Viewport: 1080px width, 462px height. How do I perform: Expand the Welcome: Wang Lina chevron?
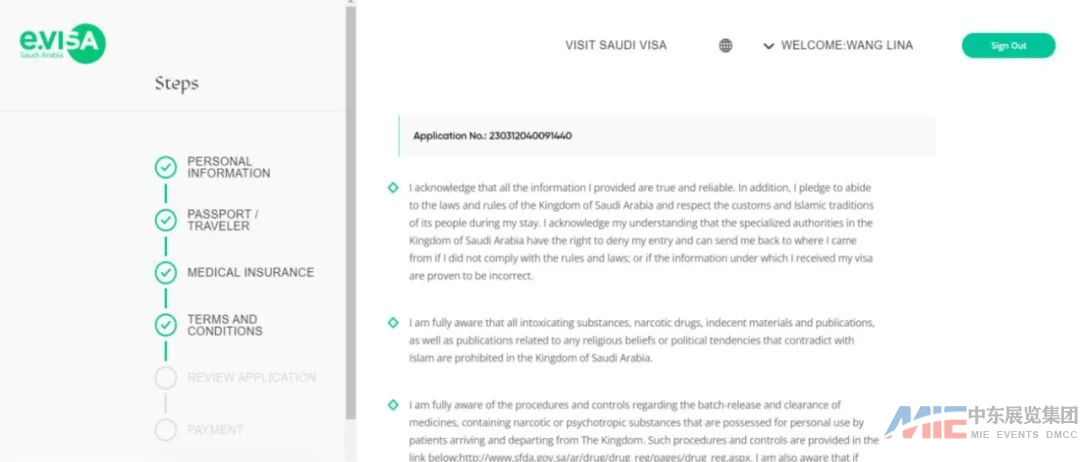click(x=768, y=46)
